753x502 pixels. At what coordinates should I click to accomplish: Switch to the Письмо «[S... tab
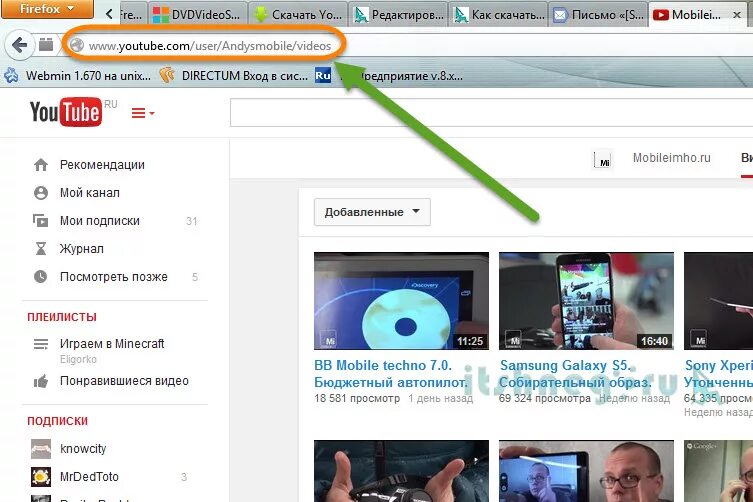tap(598, 15)
